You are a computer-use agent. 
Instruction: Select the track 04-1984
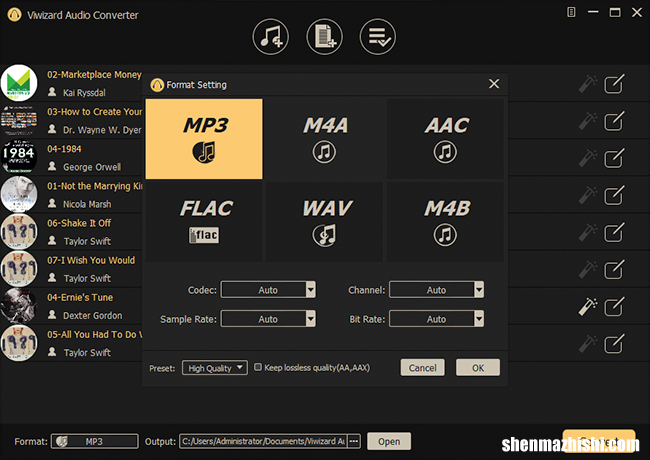point(64,149)
